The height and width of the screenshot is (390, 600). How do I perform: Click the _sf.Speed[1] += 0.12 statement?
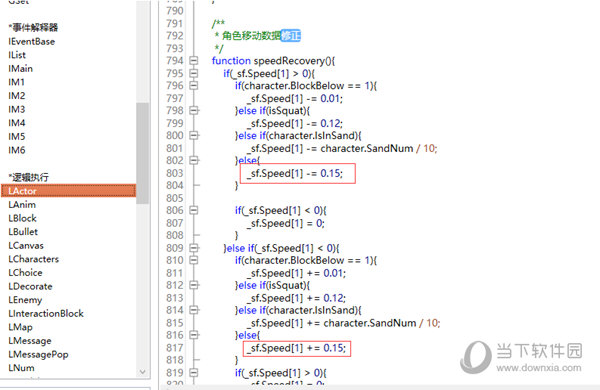point(296,298)
